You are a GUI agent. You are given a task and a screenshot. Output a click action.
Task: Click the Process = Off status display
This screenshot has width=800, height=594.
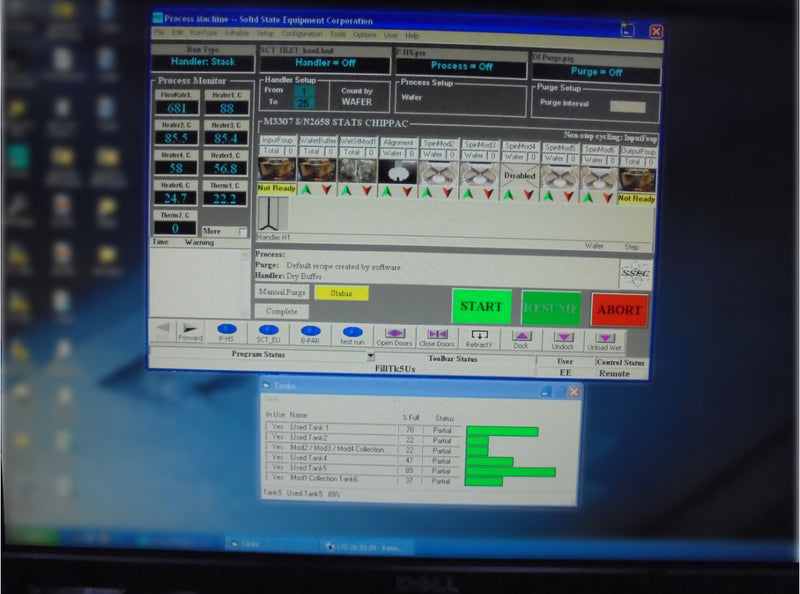pos(461,67)
